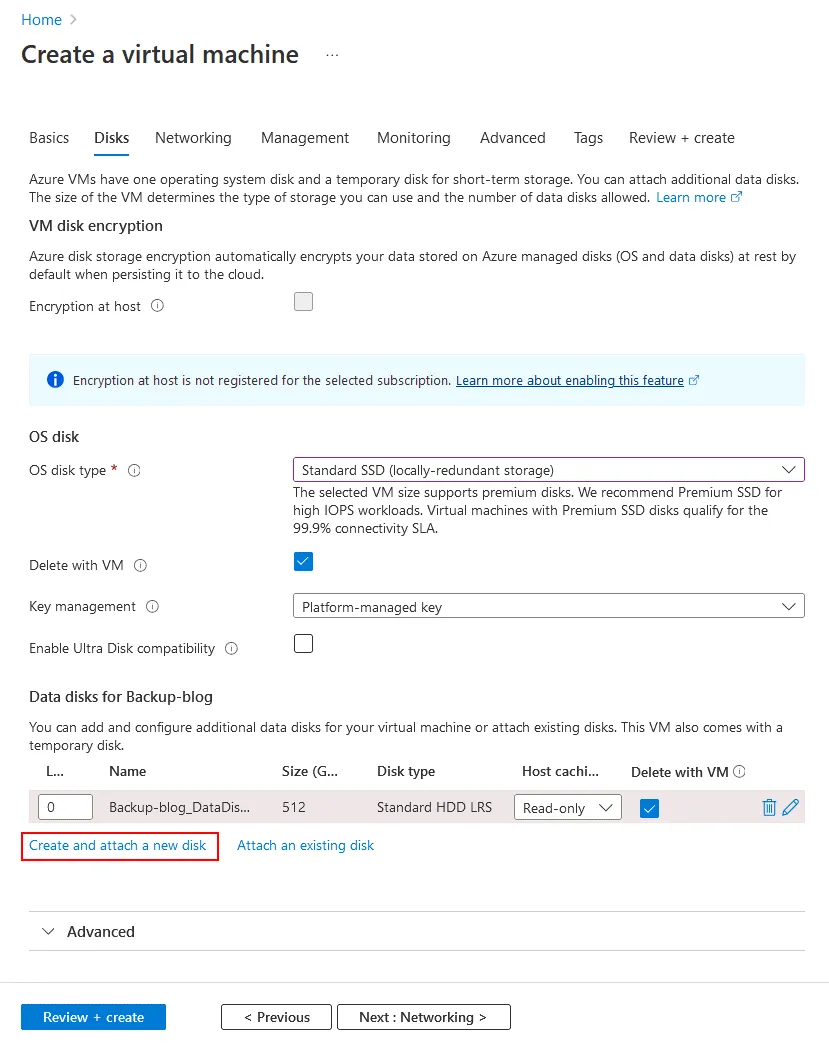Open the Host caching Read-only dropdown

[567, 808]
